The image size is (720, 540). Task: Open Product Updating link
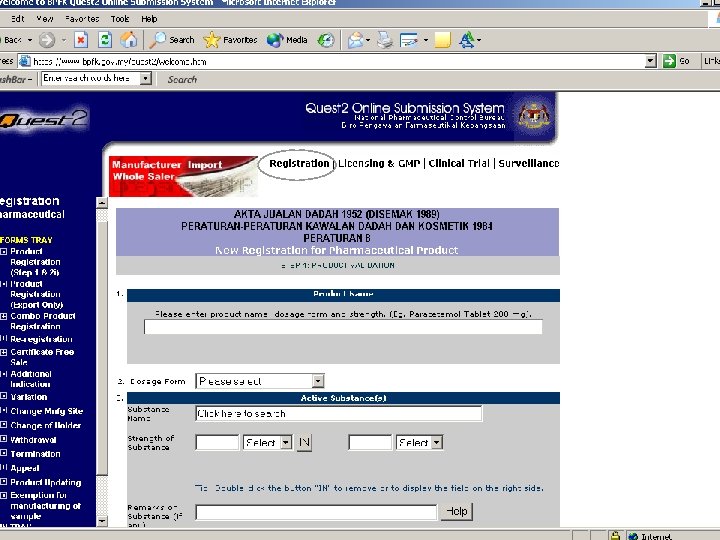(x=45, y=483)
